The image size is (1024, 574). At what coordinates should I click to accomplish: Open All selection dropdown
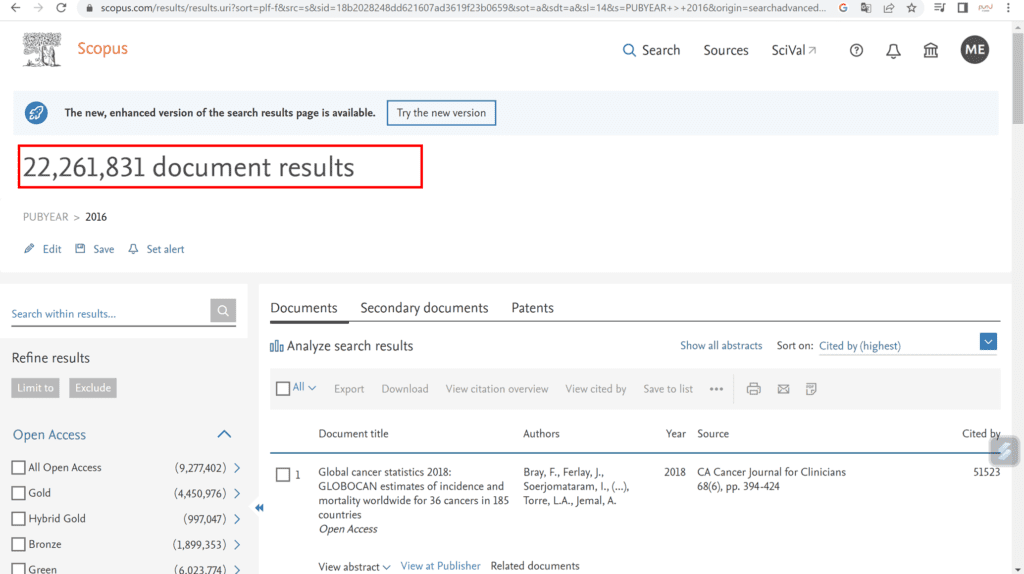tap(304, 387)
